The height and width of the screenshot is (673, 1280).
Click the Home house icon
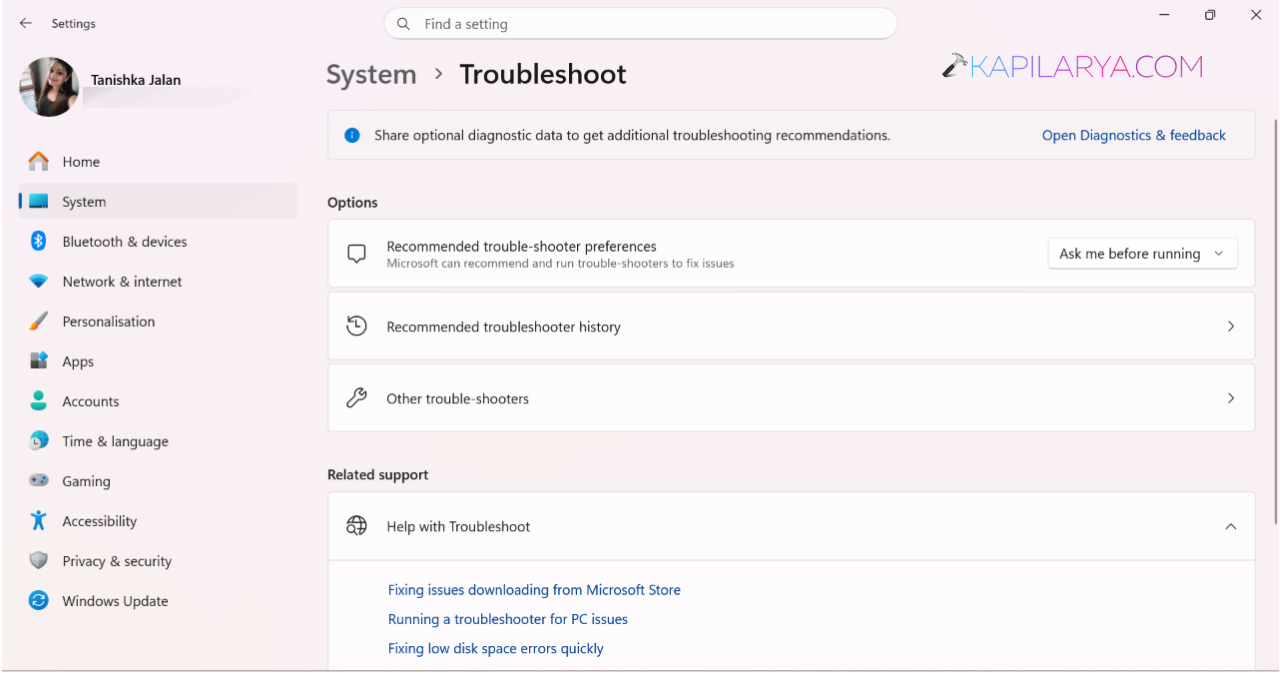pyautogui.click(x=38, y=161)
